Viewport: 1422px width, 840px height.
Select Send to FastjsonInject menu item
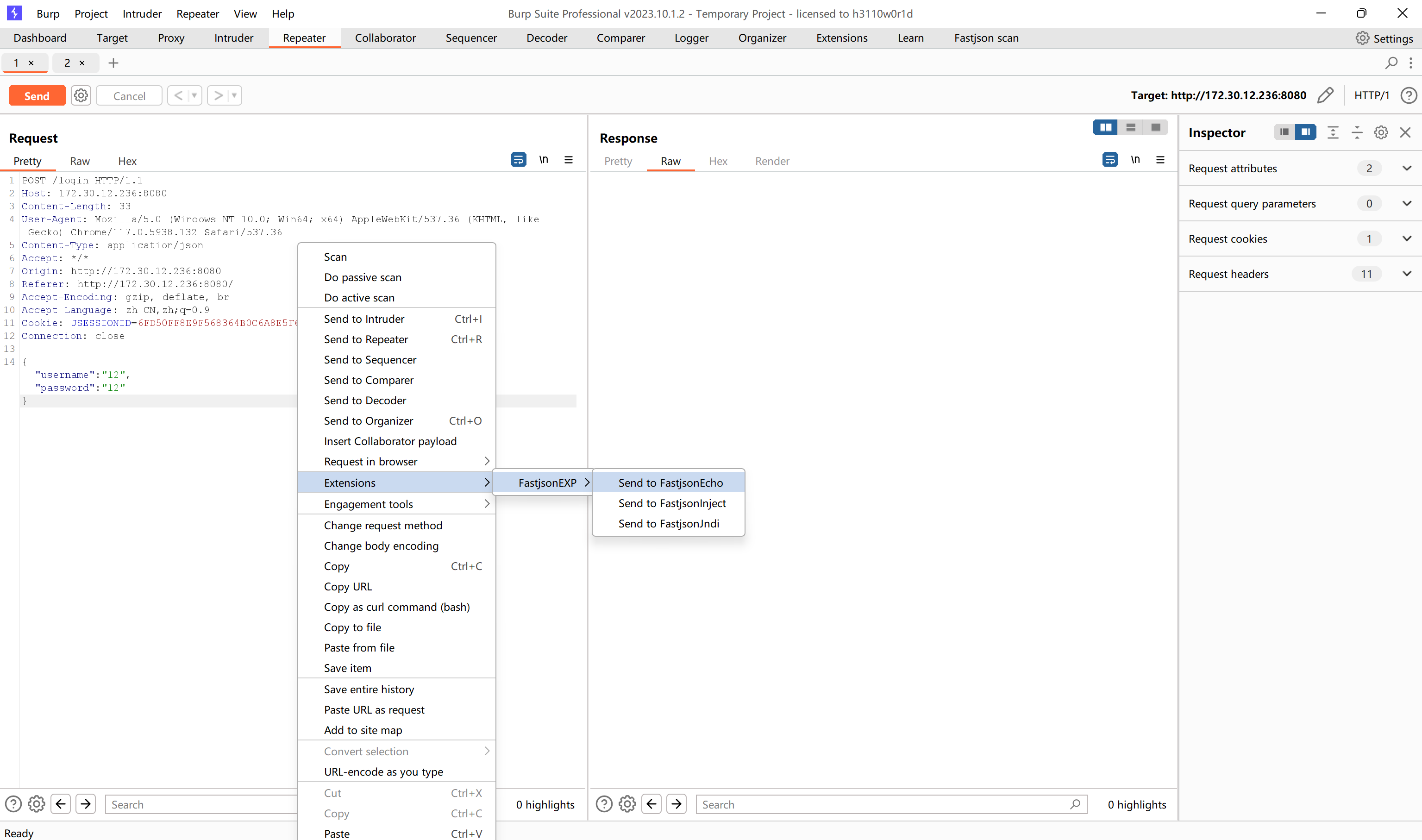tap(672, 503)
